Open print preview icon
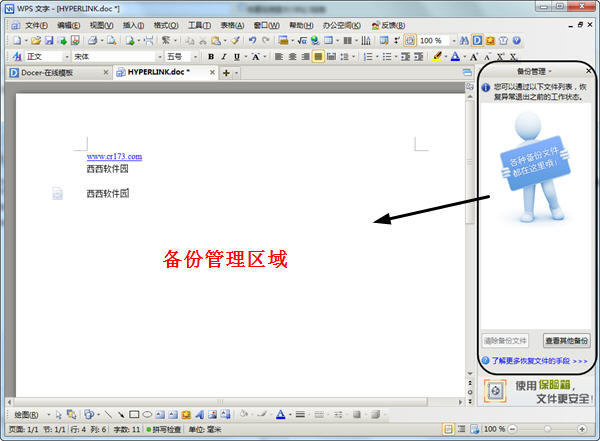Image resolution: width=600 pixels, height=441 pixels. [x=112, y=41]
